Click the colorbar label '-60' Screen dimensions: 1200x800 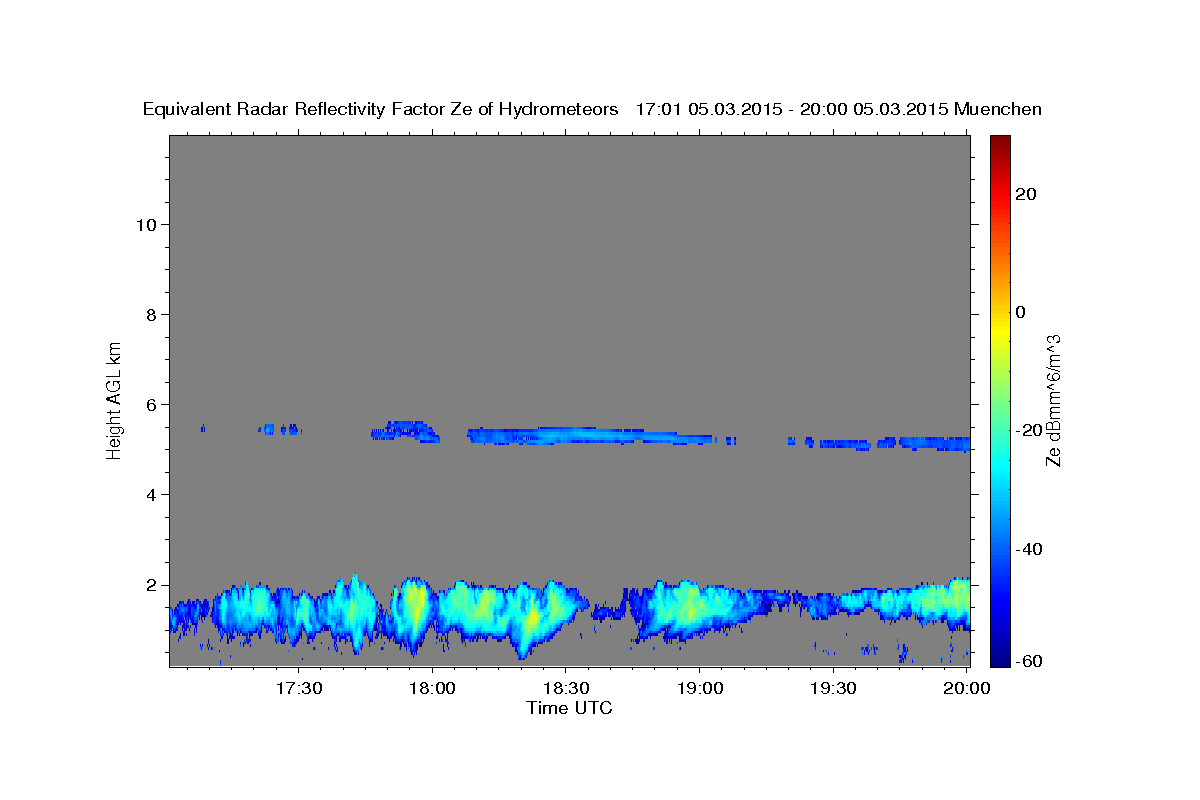tap(1029, 661)
